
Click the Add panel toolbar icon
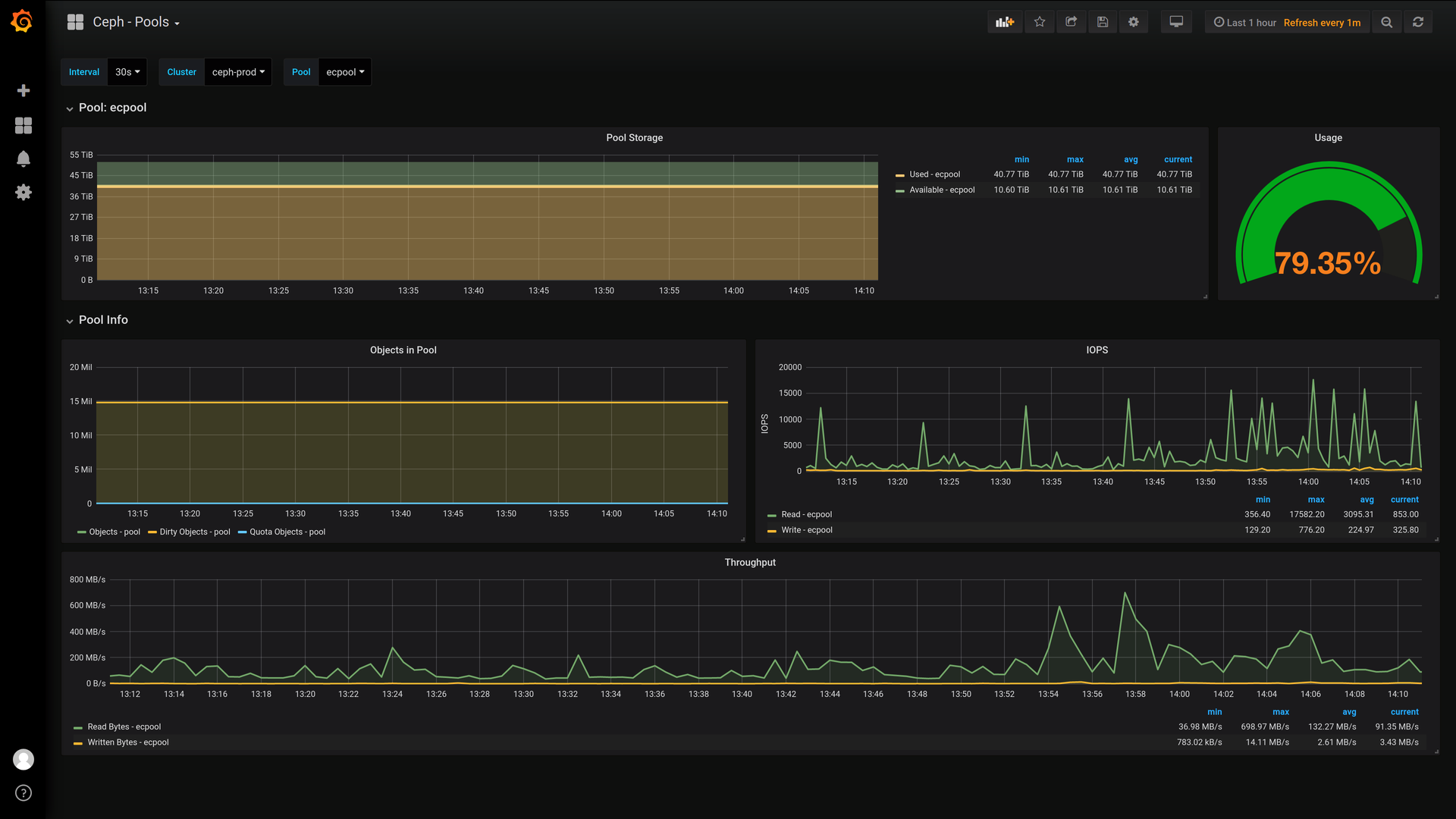[x=1005, y=23]
